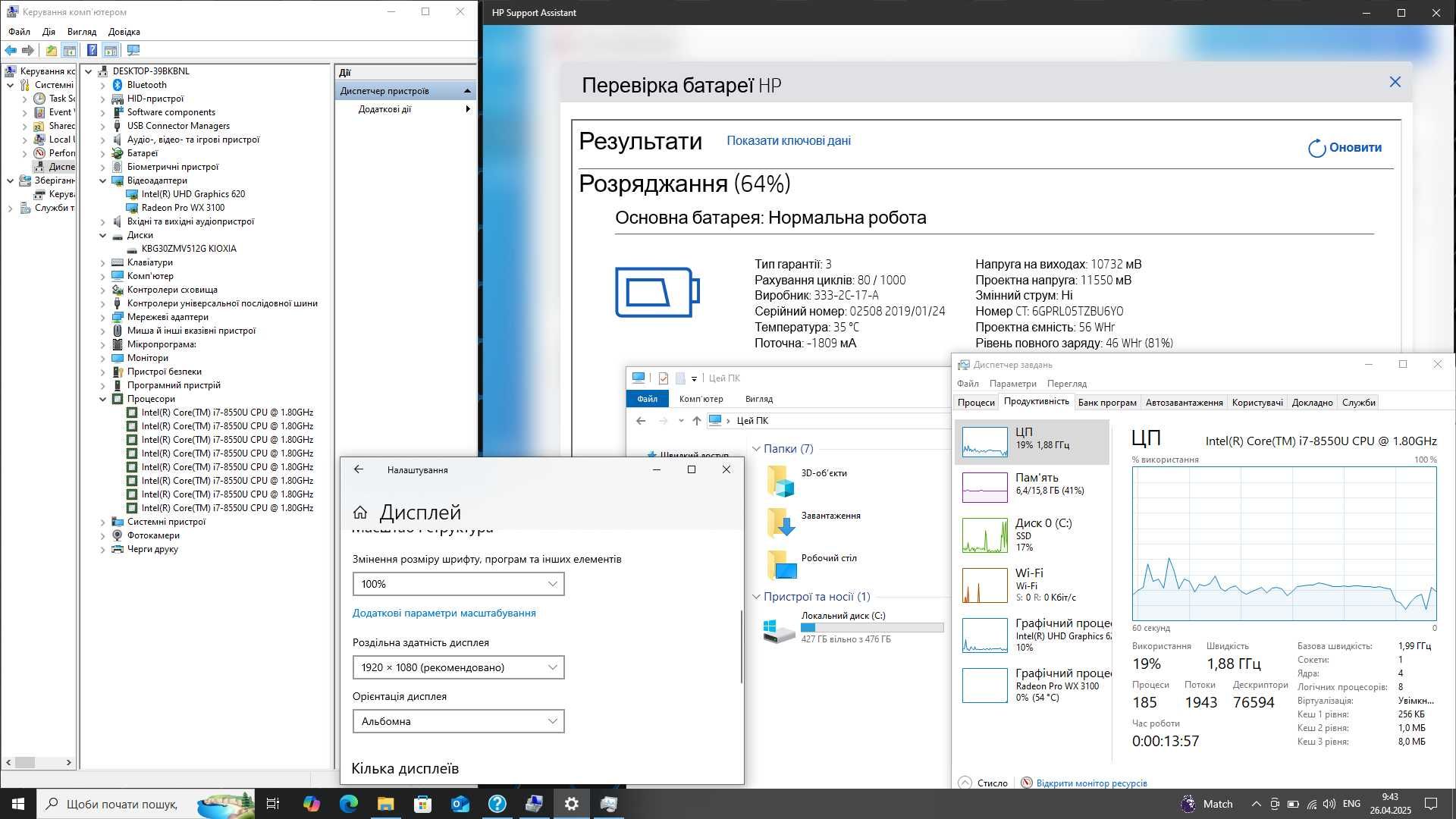Viewport: 1456px width, 819px height.
Task: Switch to the Служби tab
Action: [1358, 403]
